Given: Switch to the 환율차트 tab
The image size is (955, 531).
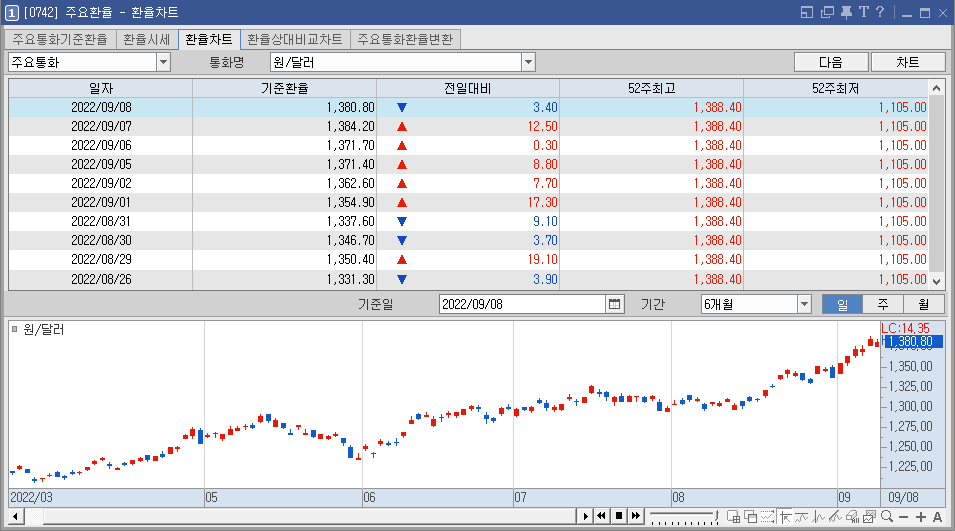Looking at the screenshot, I should pos(209,39).
